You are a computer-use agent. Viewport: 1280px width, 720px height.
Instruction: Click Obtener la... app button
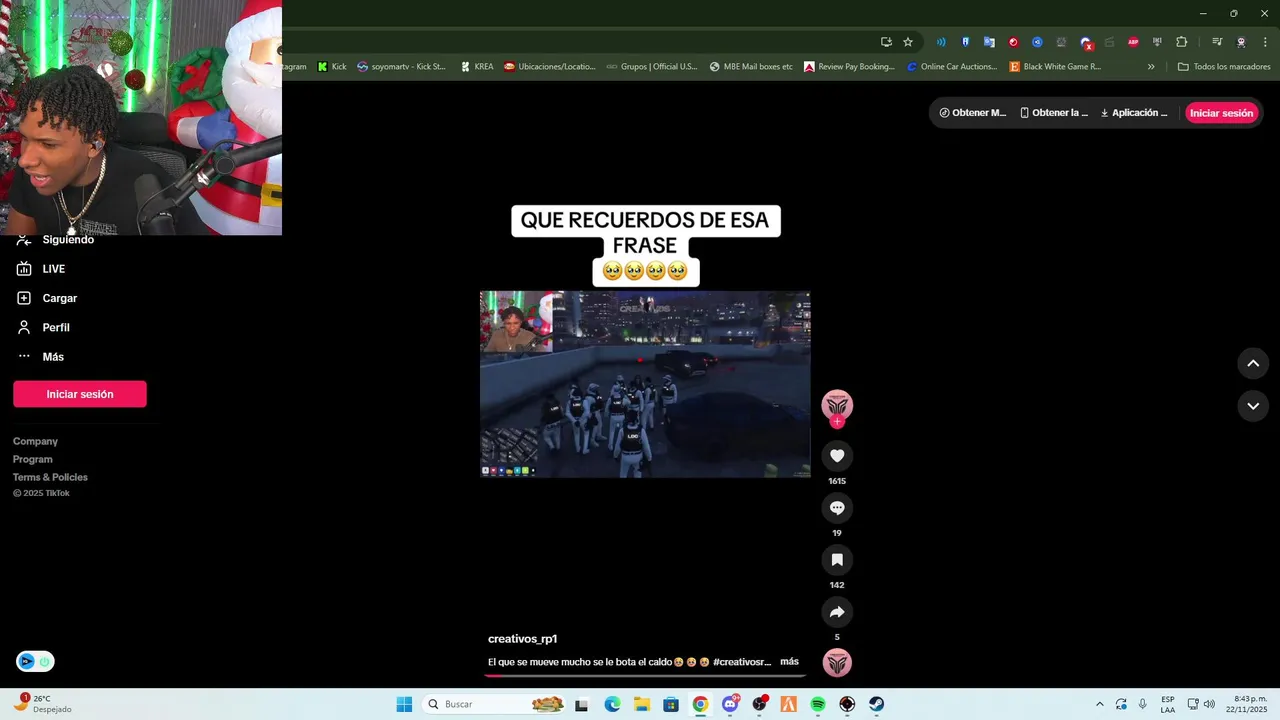1054,113
